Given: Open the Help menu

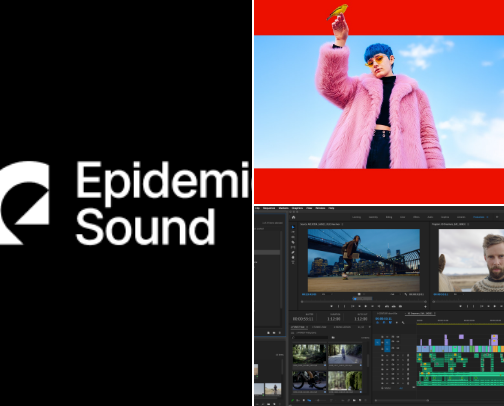Looking at the screenshot, I should [331, 208].
